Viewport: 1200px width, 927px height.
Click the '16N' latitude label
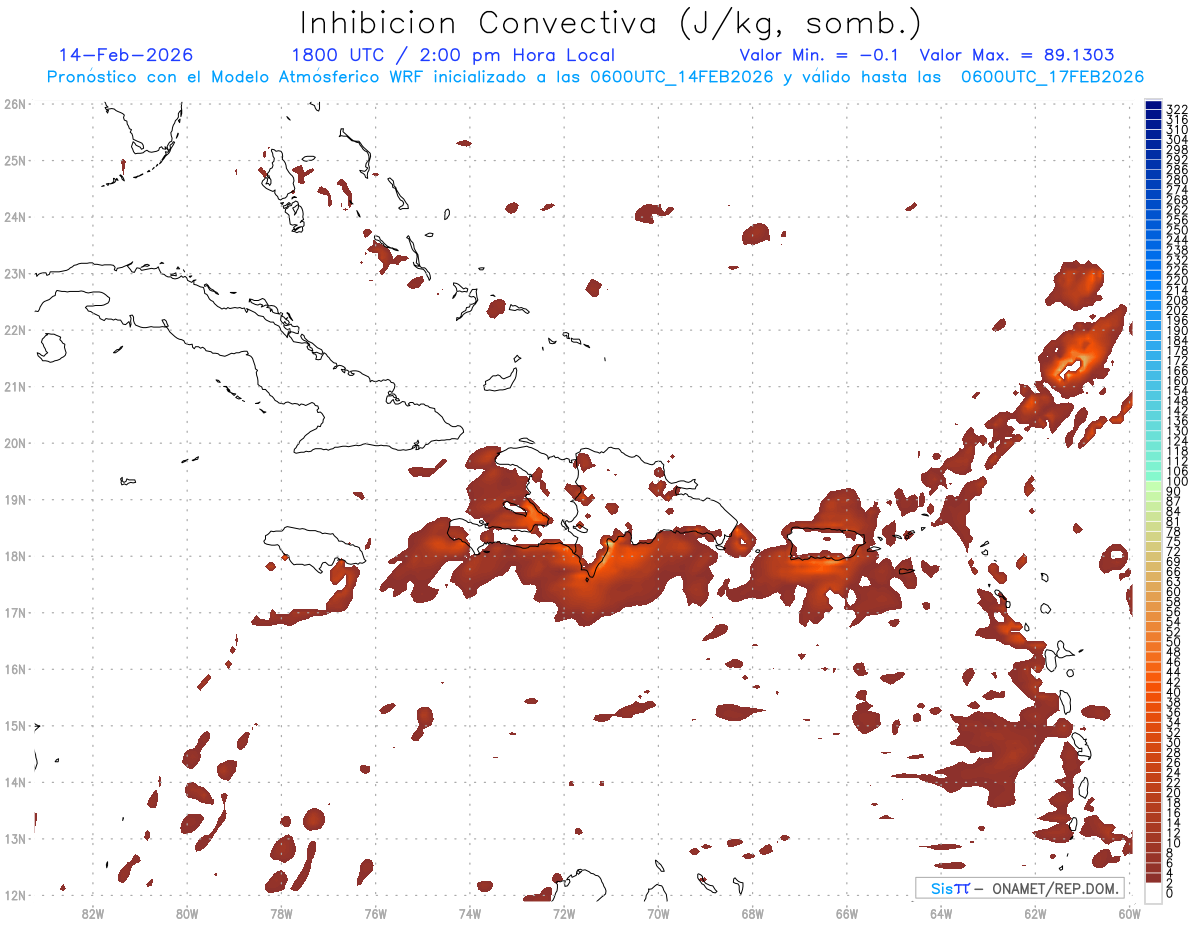pyautogui.click(x=15, y=669)
